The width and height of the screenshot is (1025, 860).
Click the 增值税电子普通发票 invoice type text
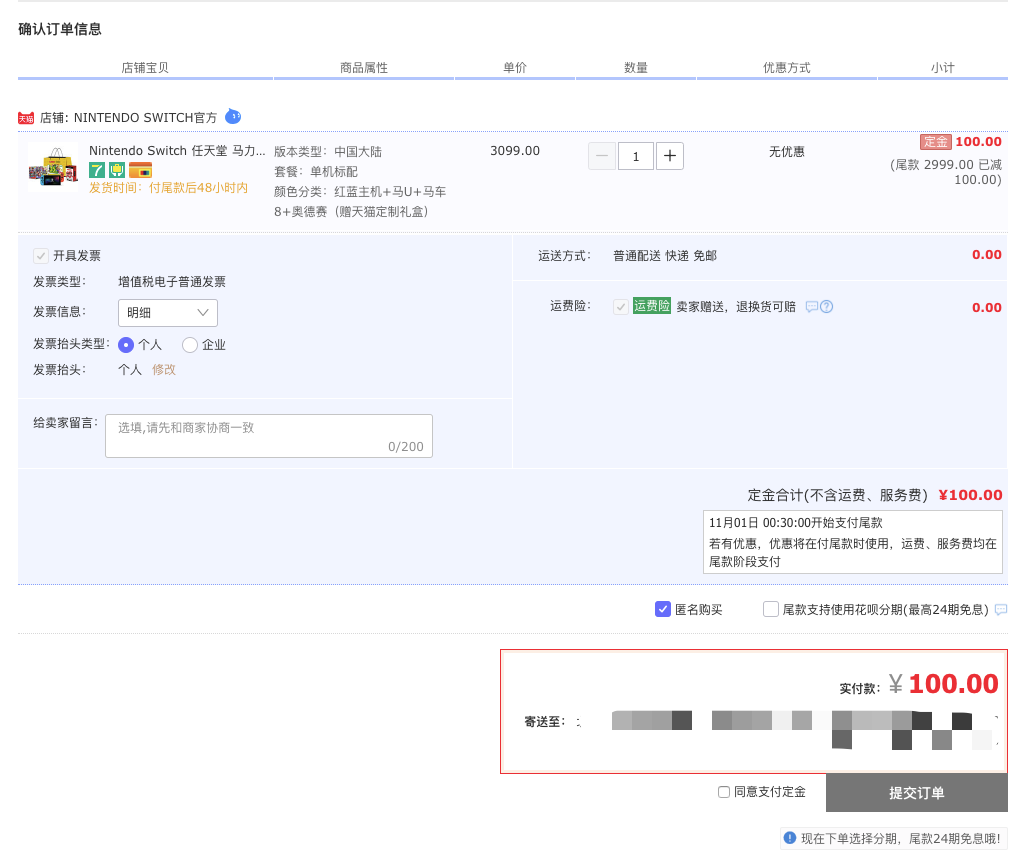[x=172, y=282]
